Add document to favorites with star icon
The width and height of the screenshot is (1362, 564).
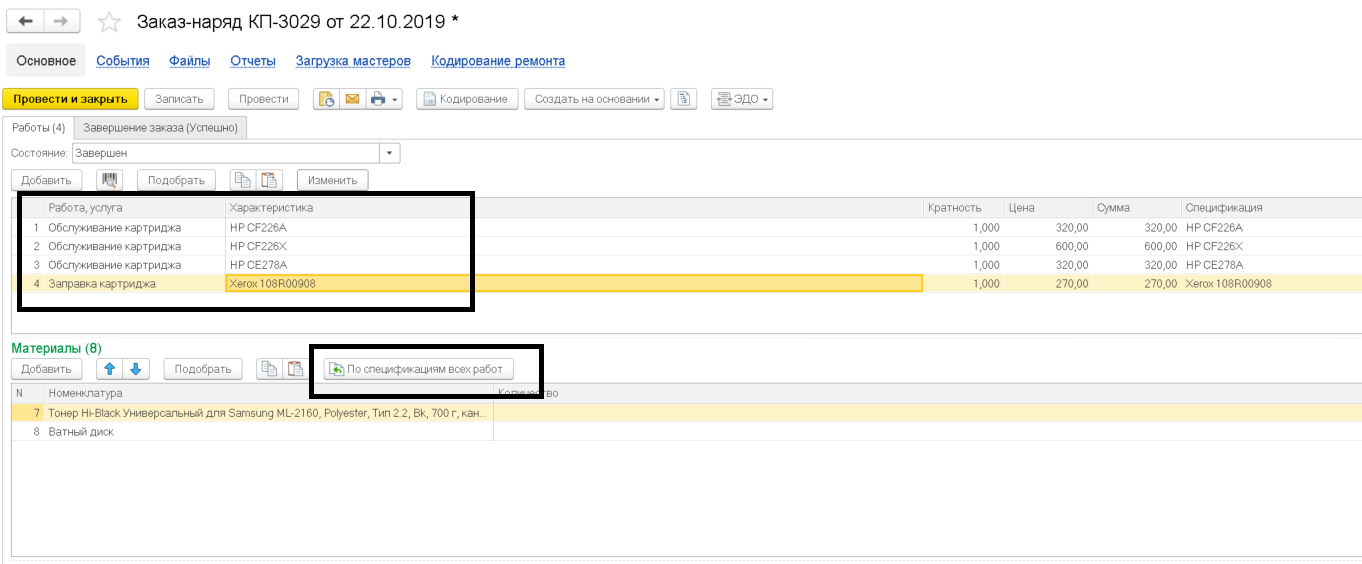point(109,22)
